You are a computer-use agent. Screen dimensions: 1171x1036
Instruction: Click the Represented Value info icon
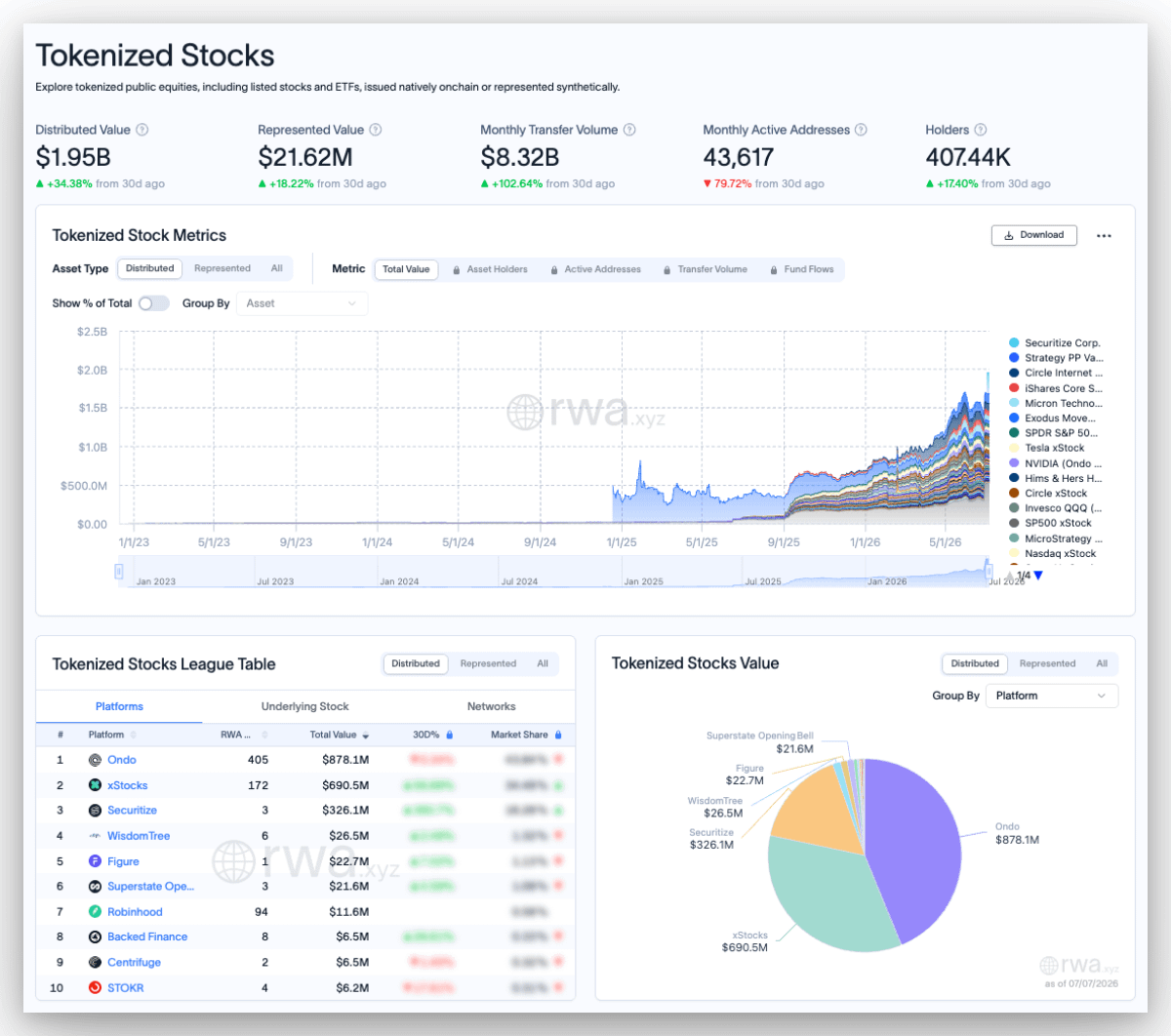coord(376,130)
